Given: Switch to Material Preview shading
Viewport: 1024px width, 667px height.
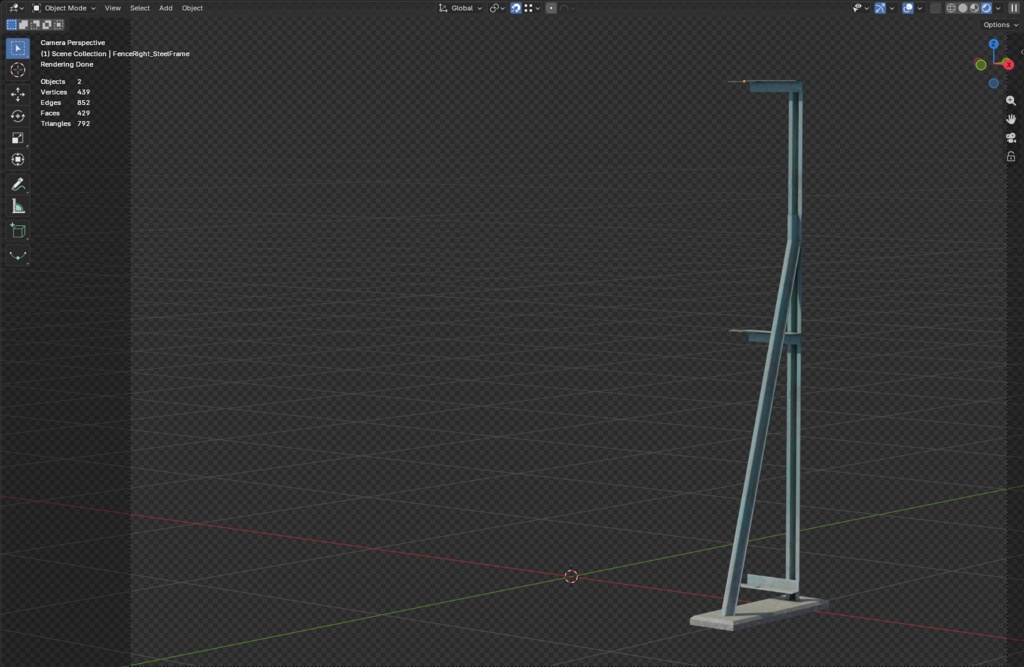Looking at the screenshot, I should click(974, 8).
